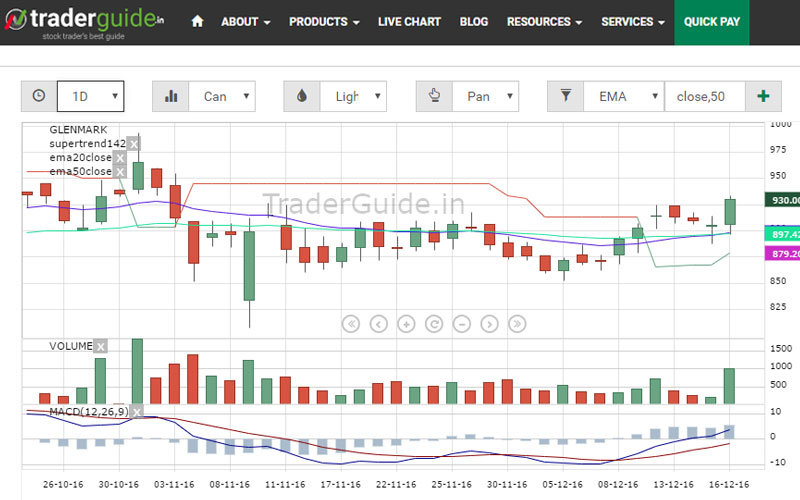Screen dimensions: 800x500
Task: Go to home via house icon
Action: 197,21
